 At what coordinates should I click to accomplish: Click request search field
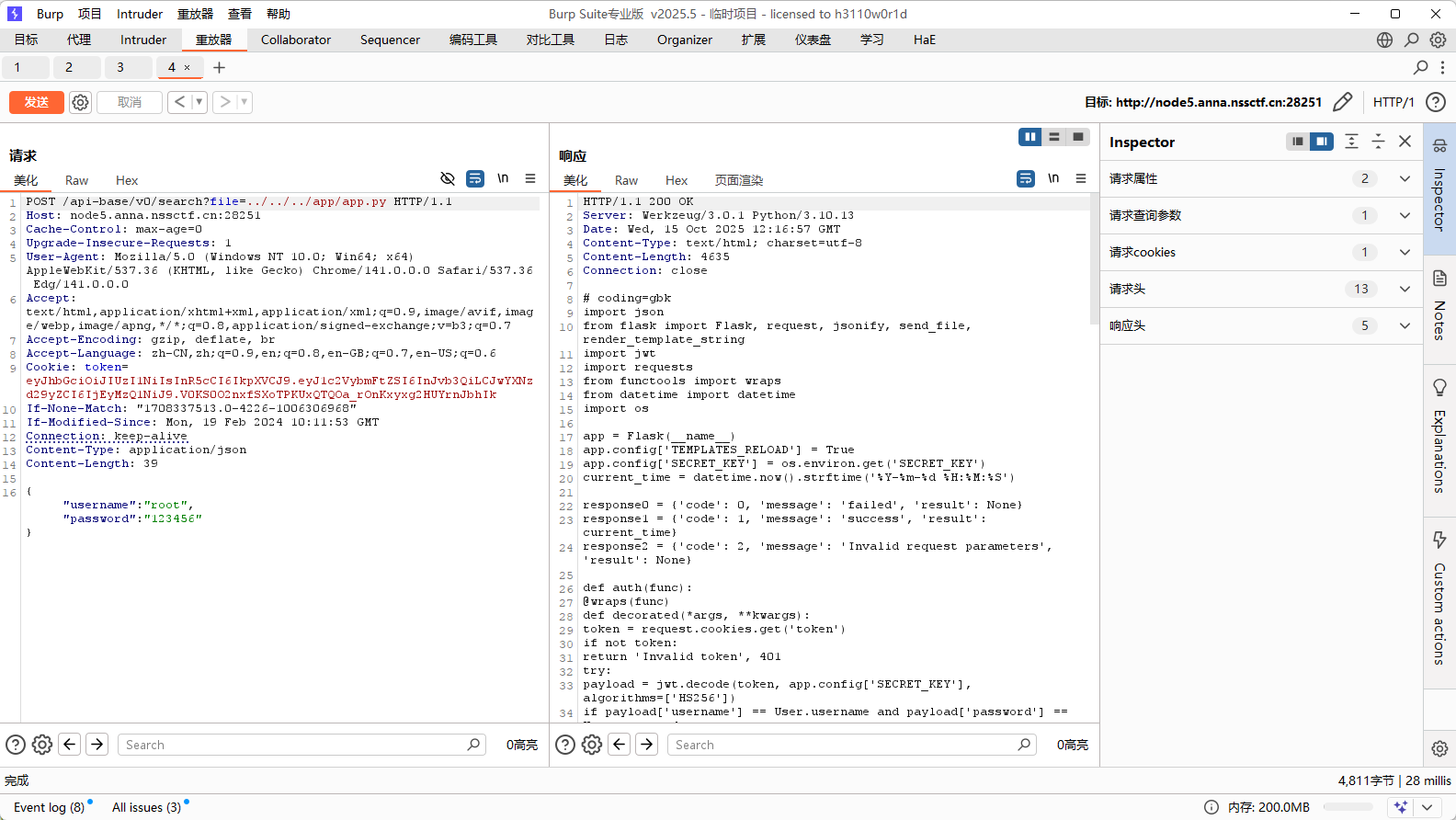tap(301, 745)
